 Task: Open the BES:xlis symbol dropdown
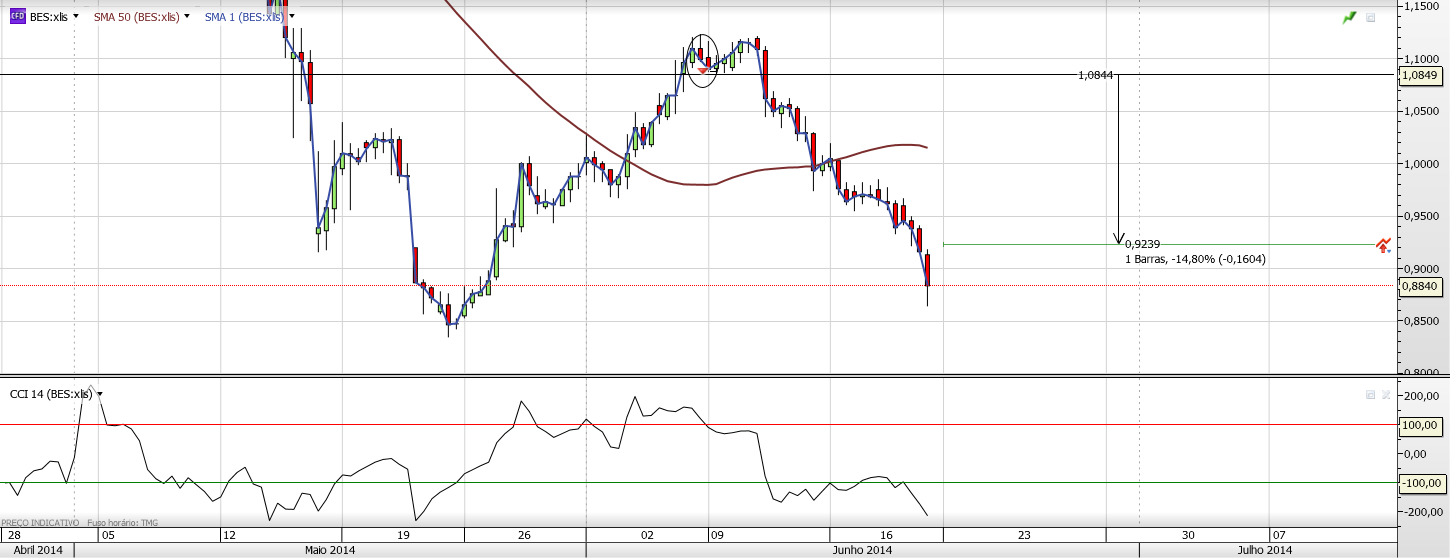[76, 17]
